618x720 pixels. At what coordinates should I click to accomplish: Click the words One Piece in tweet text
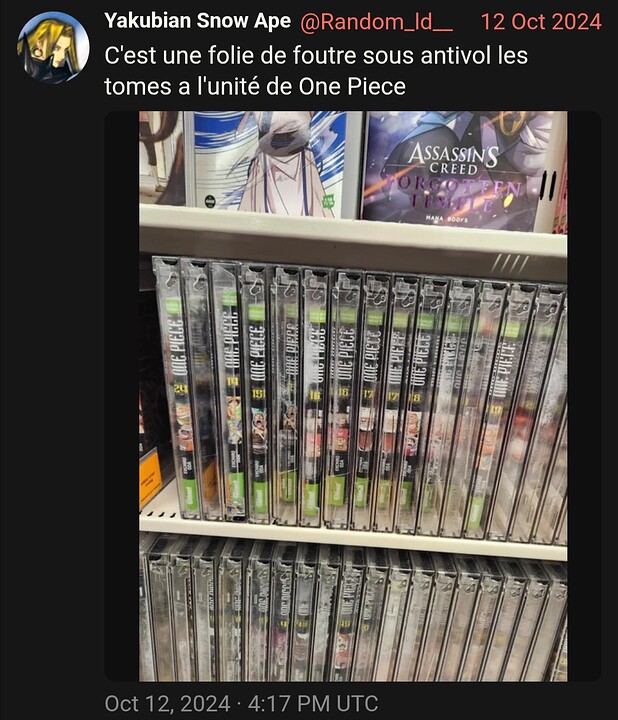pyautogui.click(x=352, y=86)
